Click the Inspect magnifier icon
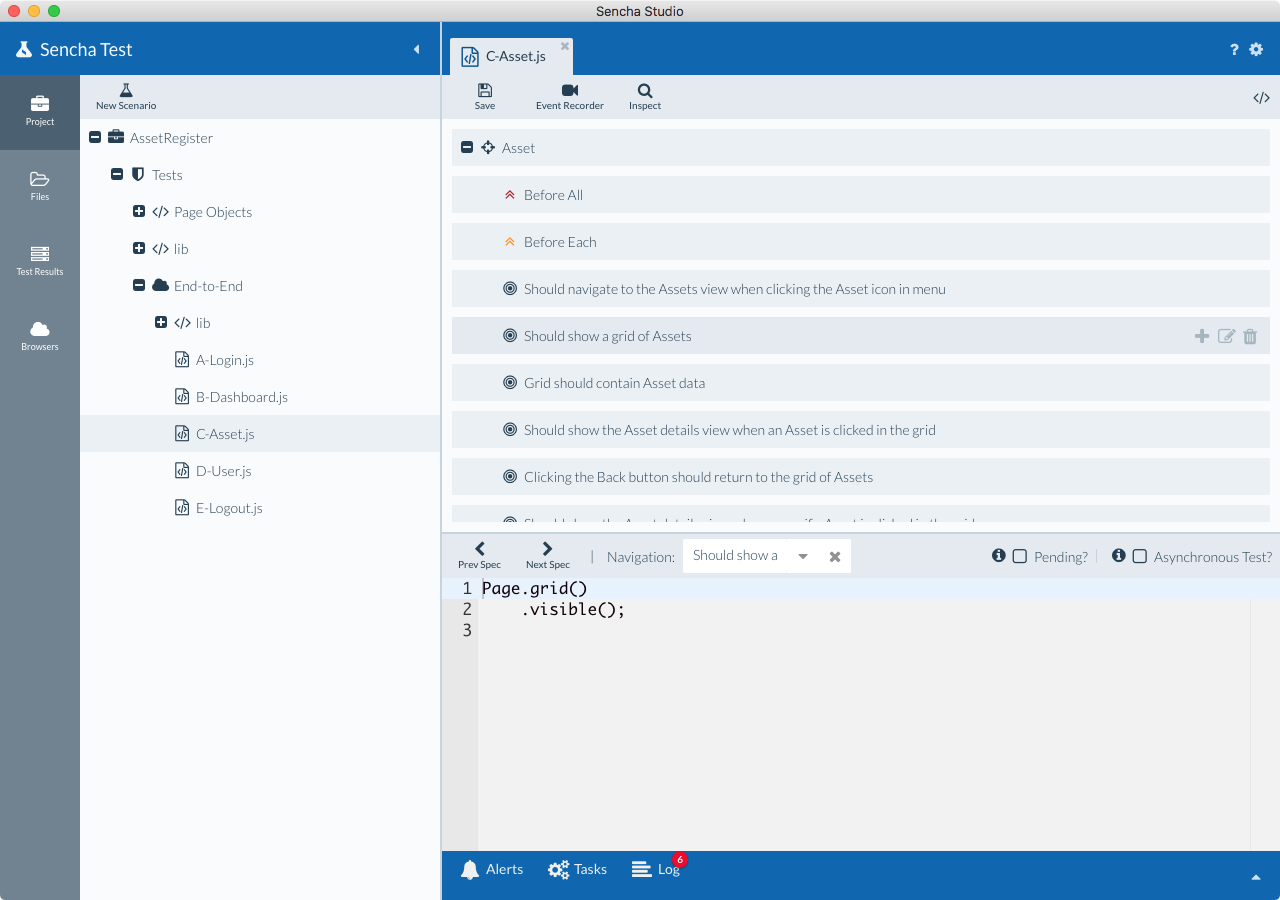This screenshot has width=1280, height=900. click(x=645, y=91)
